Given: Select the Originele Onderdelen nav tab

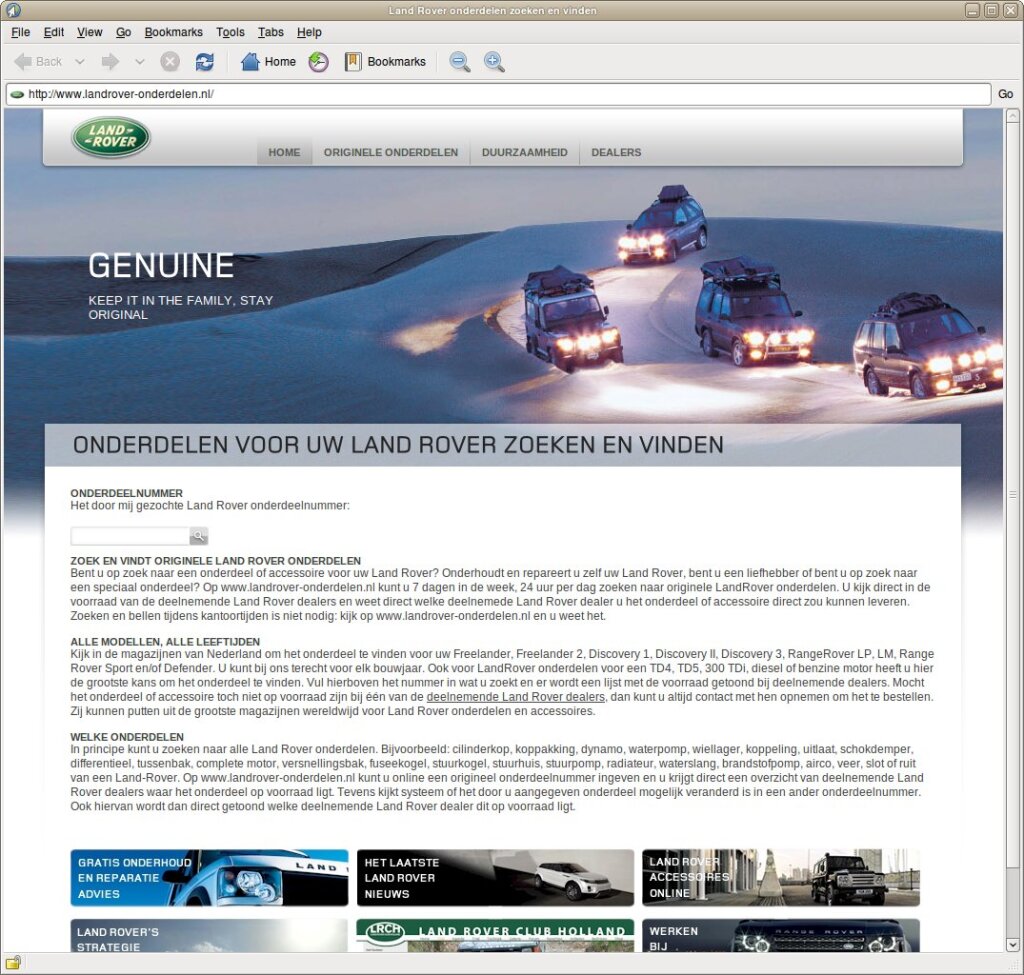Looking at the screenshot, I should coord(390,153).
